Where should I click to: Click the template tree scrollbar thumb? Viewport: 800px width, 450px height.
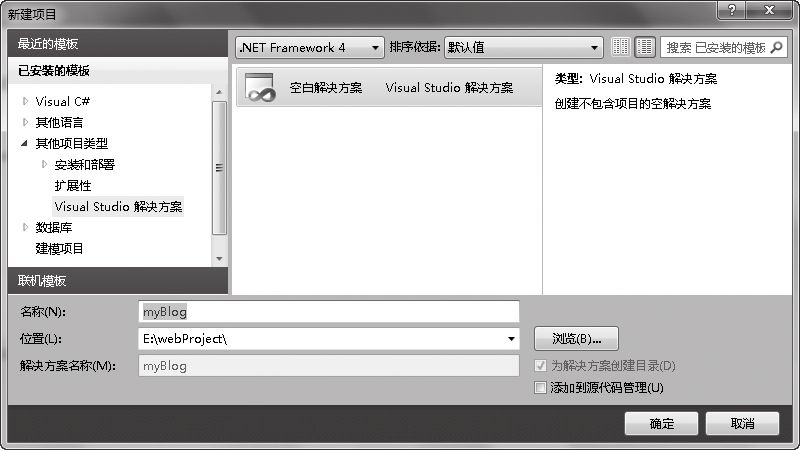tap(219, 168)
